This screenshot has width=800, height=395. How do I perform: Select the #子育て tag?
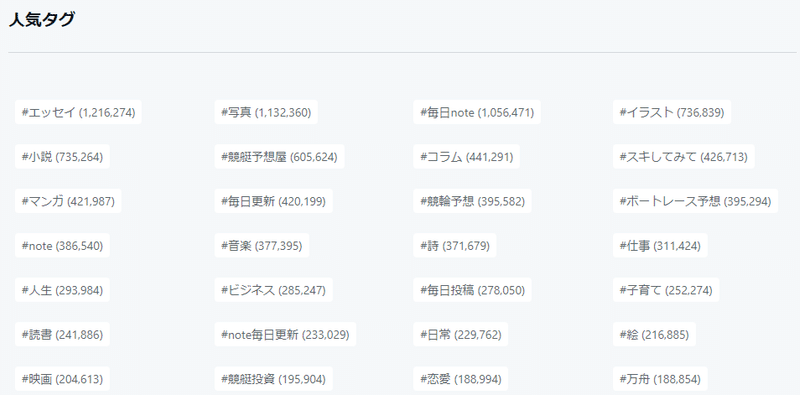pyautogui.click(x=666, y=290)
